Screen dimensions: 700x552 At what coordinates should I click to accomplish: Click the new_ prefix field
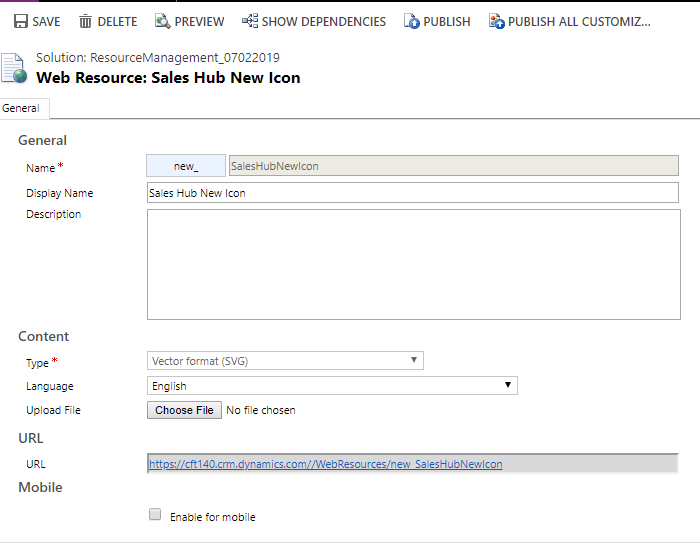tap(186, 166)
